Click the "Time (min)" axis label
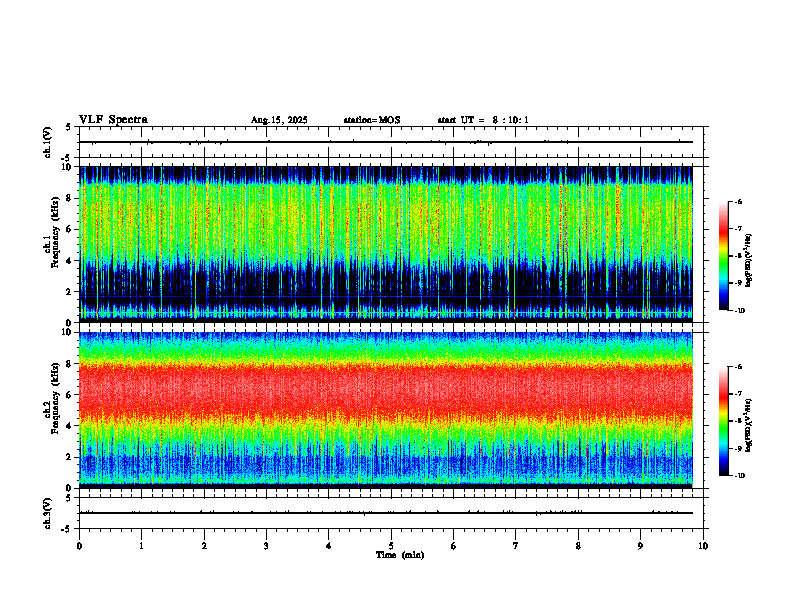The width and height of the screenshot is (792, 612). [400, 555]
